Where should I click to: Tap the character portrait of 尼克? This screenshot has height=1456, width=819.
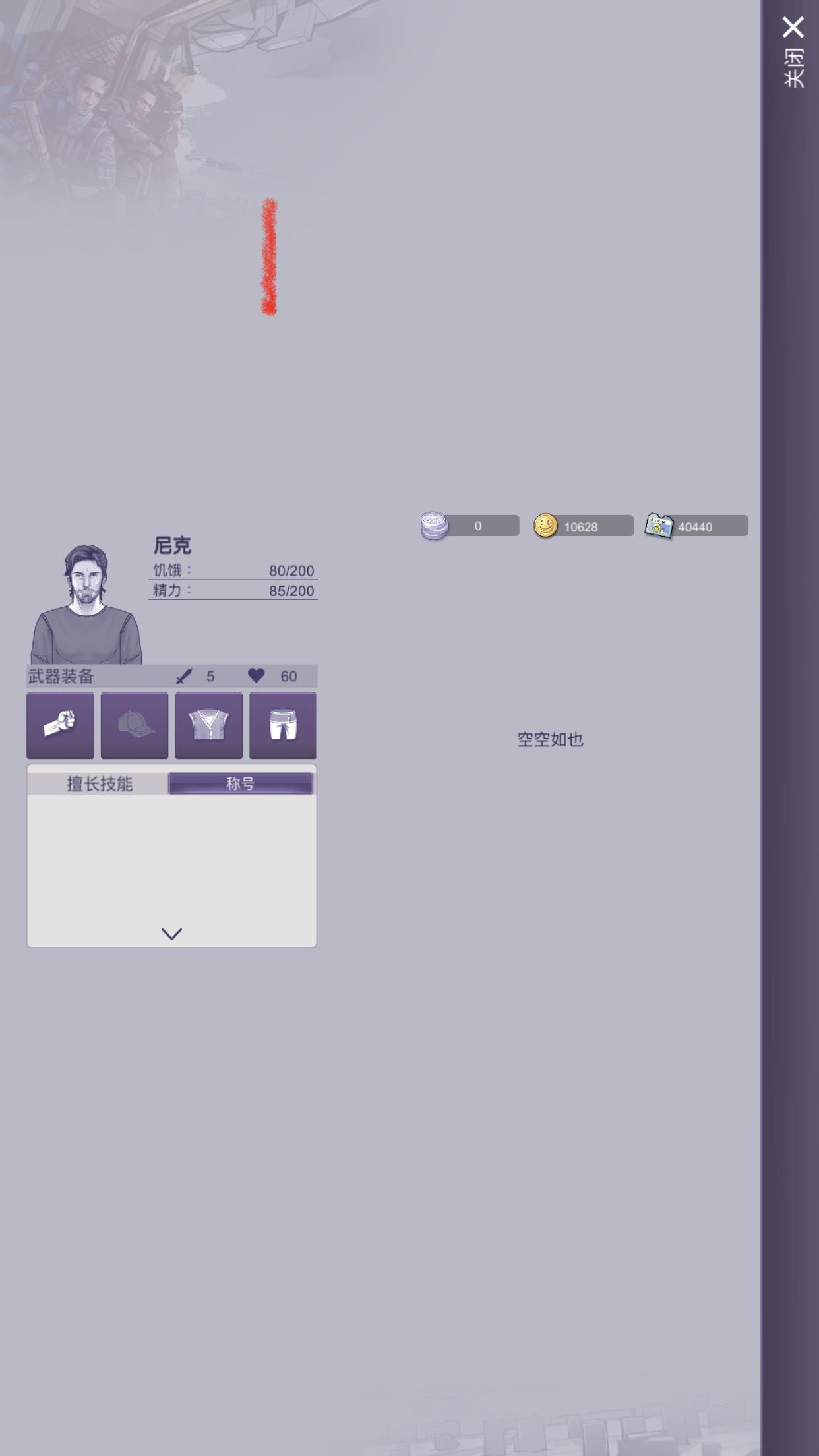(x=86, y=604)
